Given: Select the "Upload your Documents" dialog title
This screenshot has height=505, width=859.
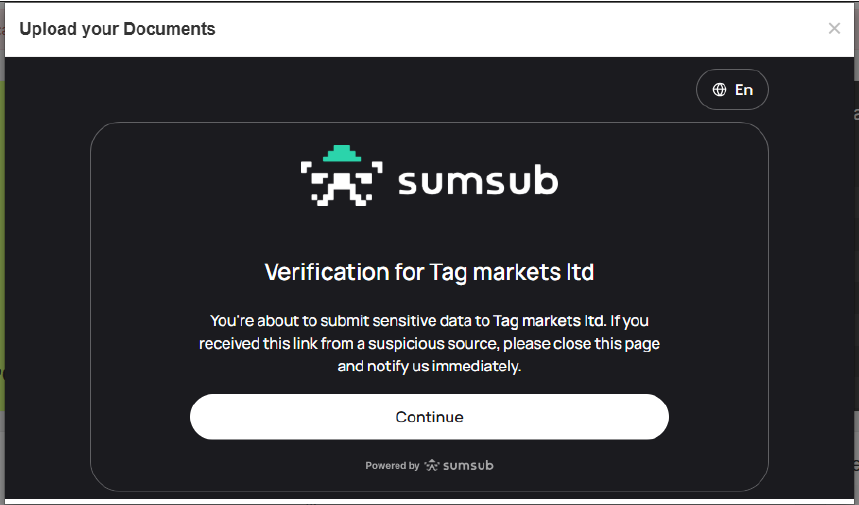Looking at the screenshot, I should click(x=117, y=28).
